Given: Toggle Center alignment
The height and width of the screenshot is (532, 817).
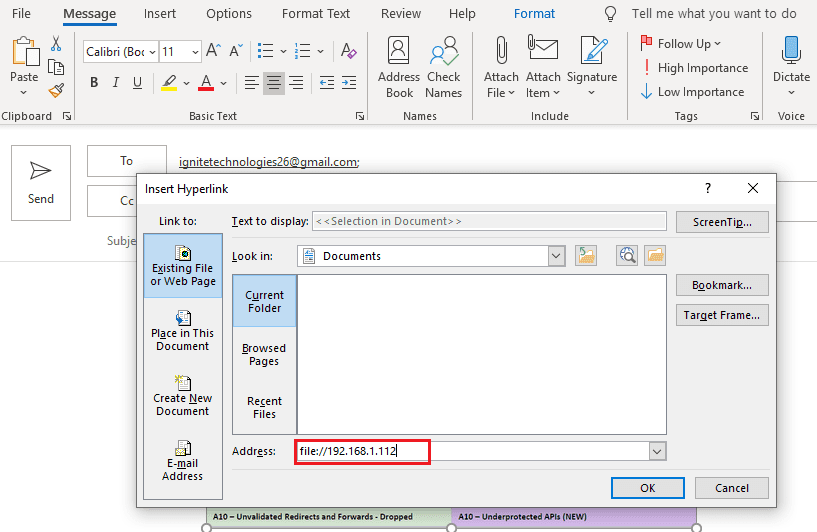Looking at the screenshot, I should click(274, 82).
